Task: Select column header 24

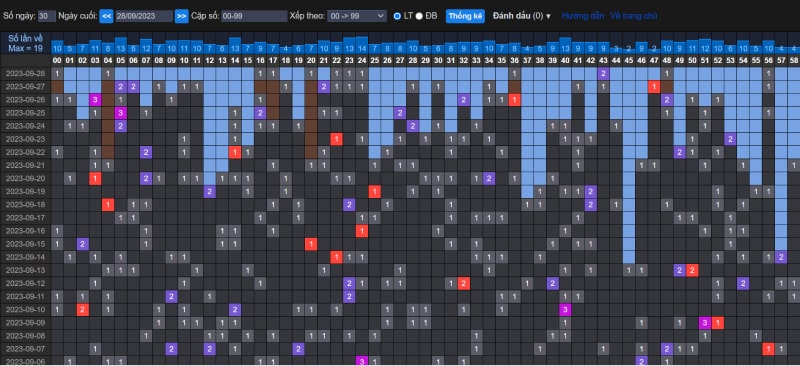Action: point(362,60)
